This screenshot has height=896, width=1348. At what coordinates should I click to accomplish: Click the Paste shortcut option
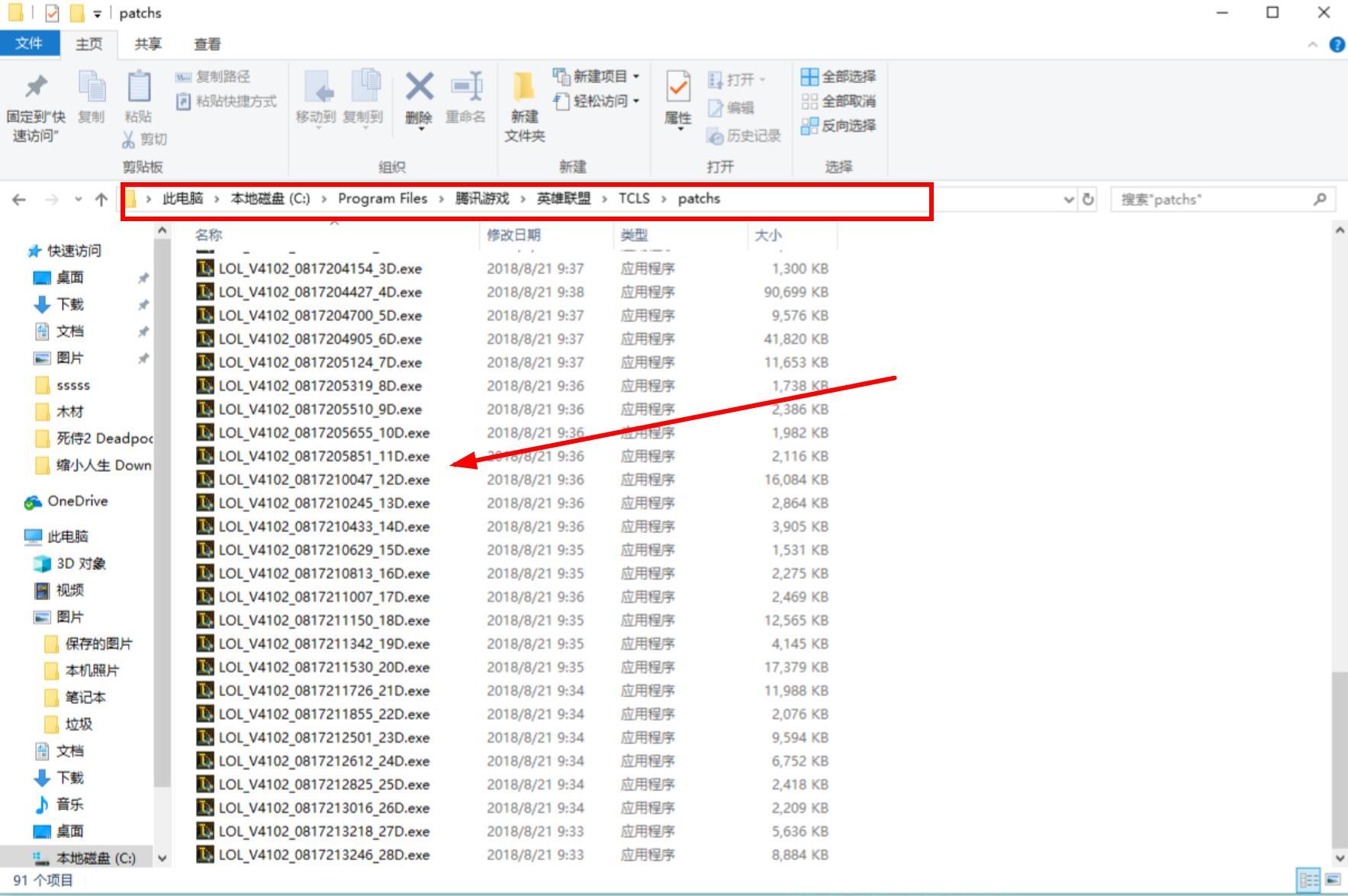tap(226, 101)
